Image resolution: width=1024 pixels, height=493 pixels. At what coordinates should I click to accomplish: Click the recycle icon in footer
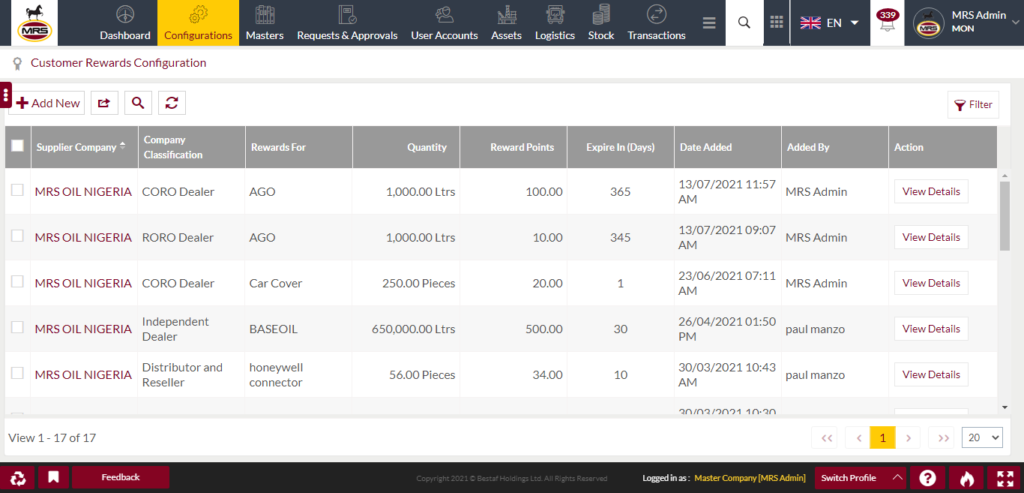(x=18, y=477)
